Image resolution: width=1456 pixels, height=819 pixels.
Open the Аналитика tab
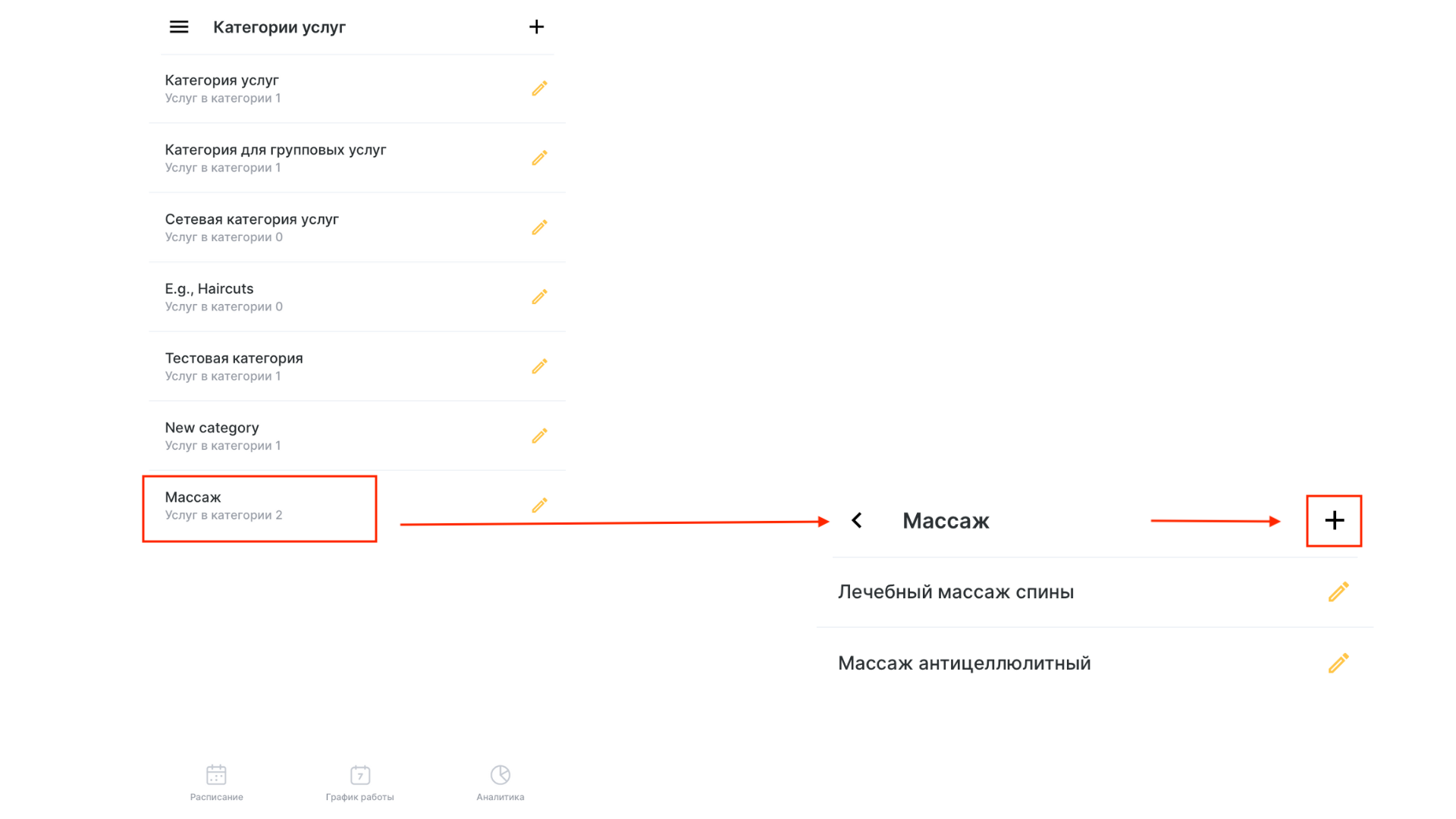click(x=500, y=783)
